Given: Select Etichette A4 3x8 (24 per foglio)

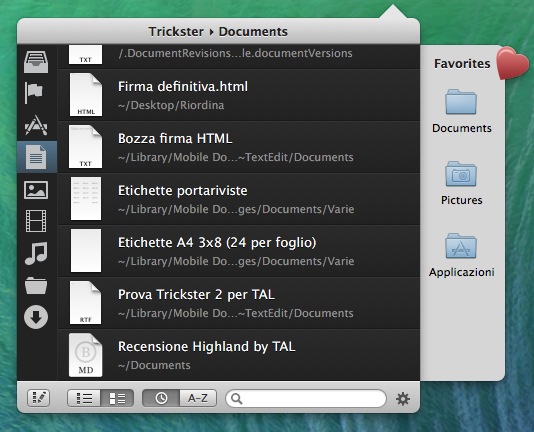Looking at the screenshot, I should (239, 251).
